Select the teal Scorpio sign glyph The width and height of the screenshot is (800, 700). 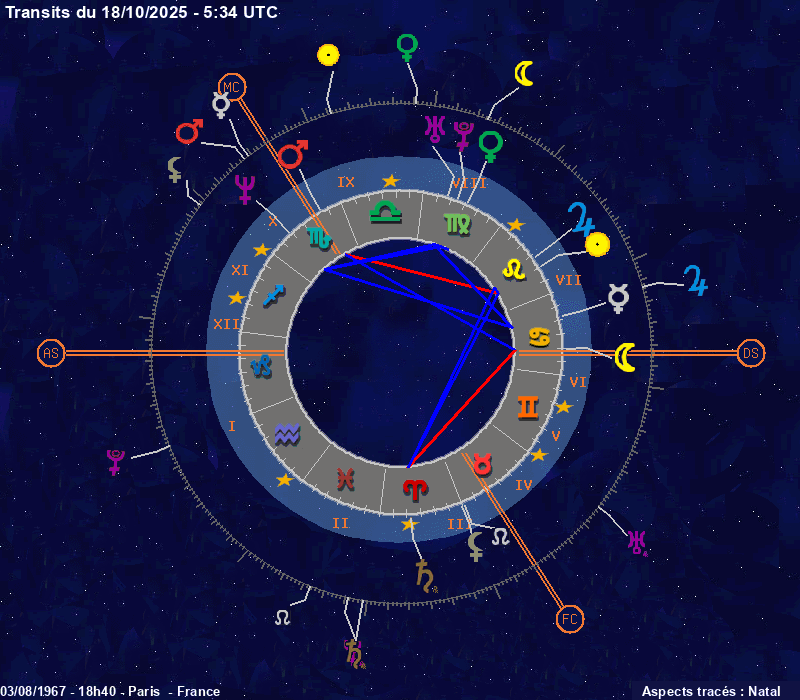click(317, 238)
